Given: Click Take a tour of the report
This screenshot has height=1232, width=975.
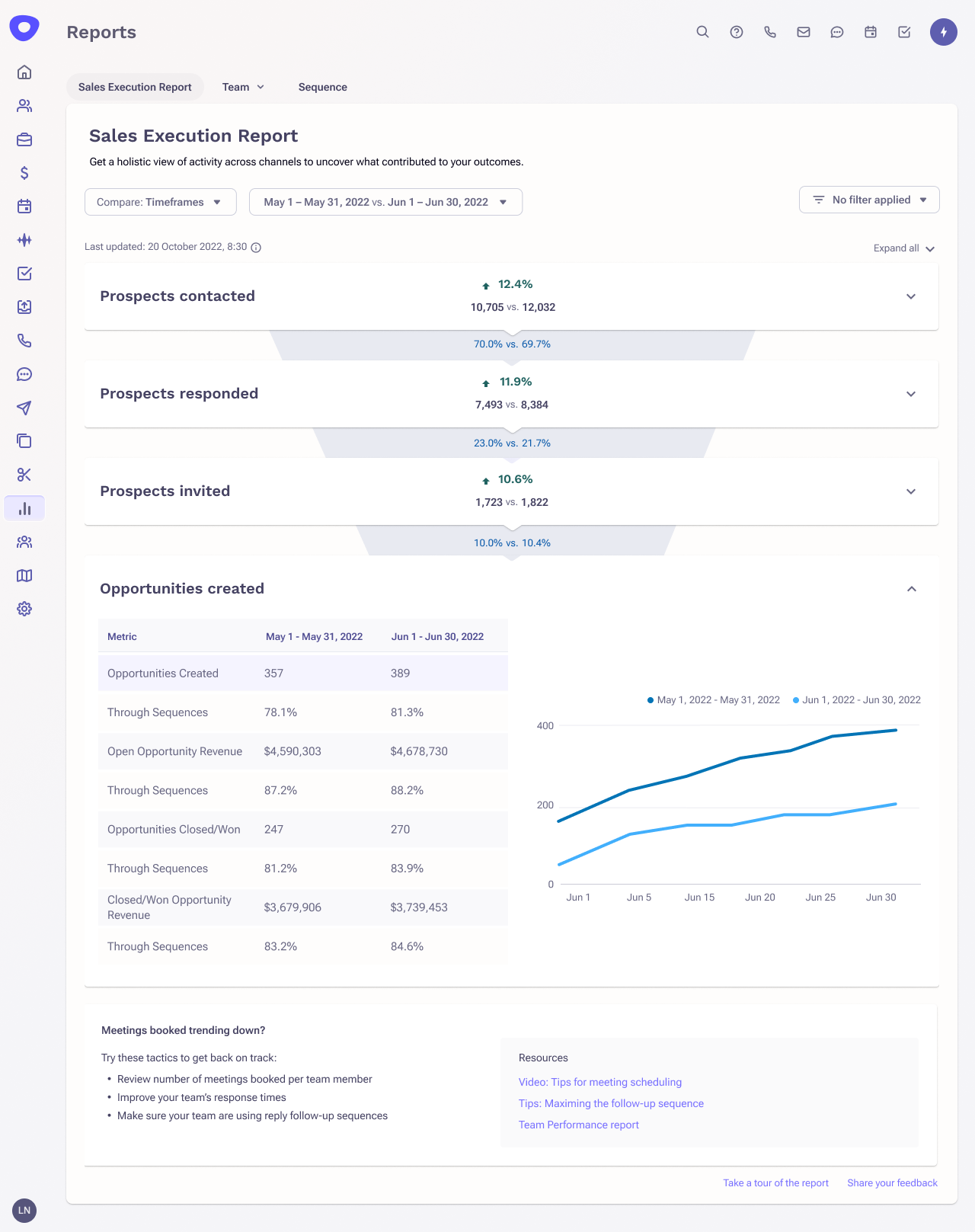Looking at the screenshot, I should tap(775, 1183).
